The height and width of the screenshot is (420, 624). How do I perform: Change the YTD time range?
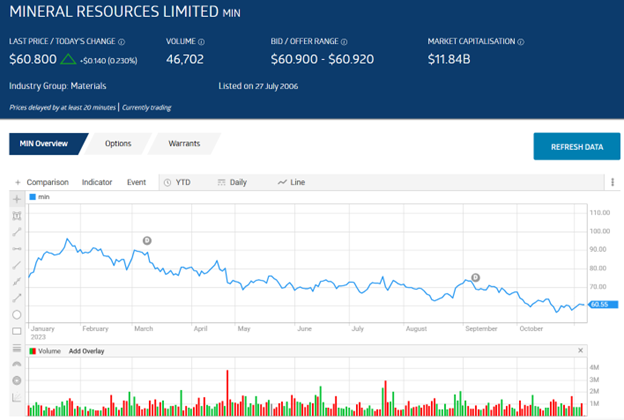[177, 182]
